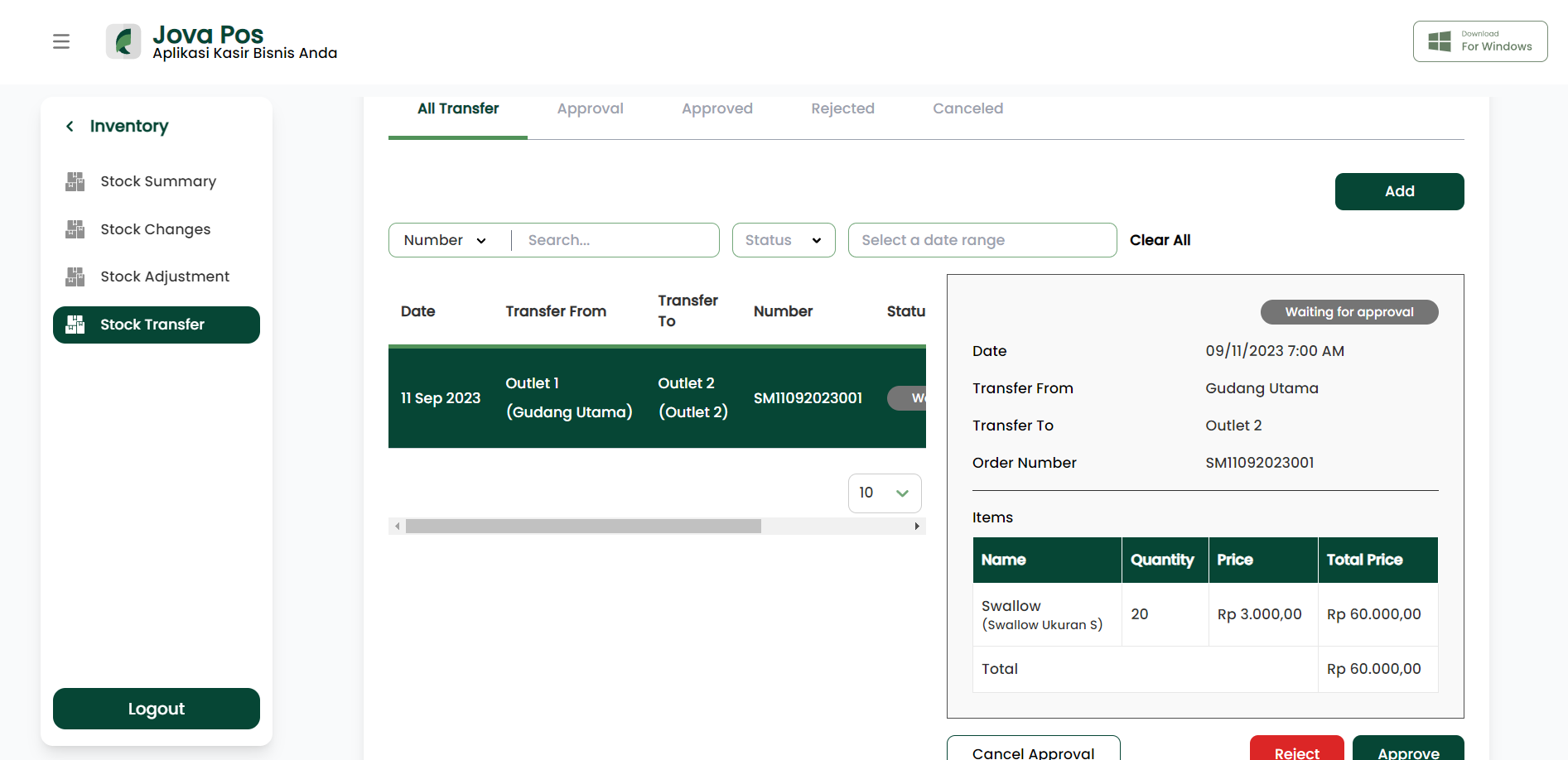Open the Approved tab
Viewport: 1568px width, 760px height.
coord(717,109)
